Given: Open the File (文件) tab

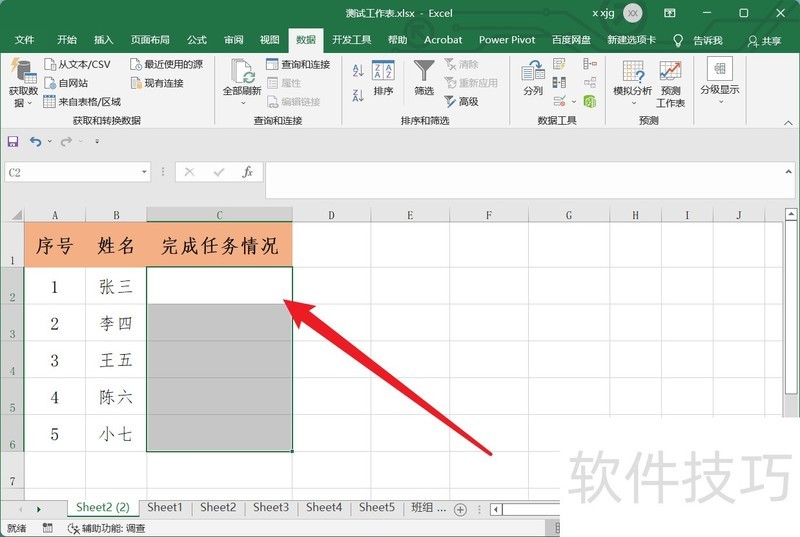Looking at the screenshot, I should point(24,40).
